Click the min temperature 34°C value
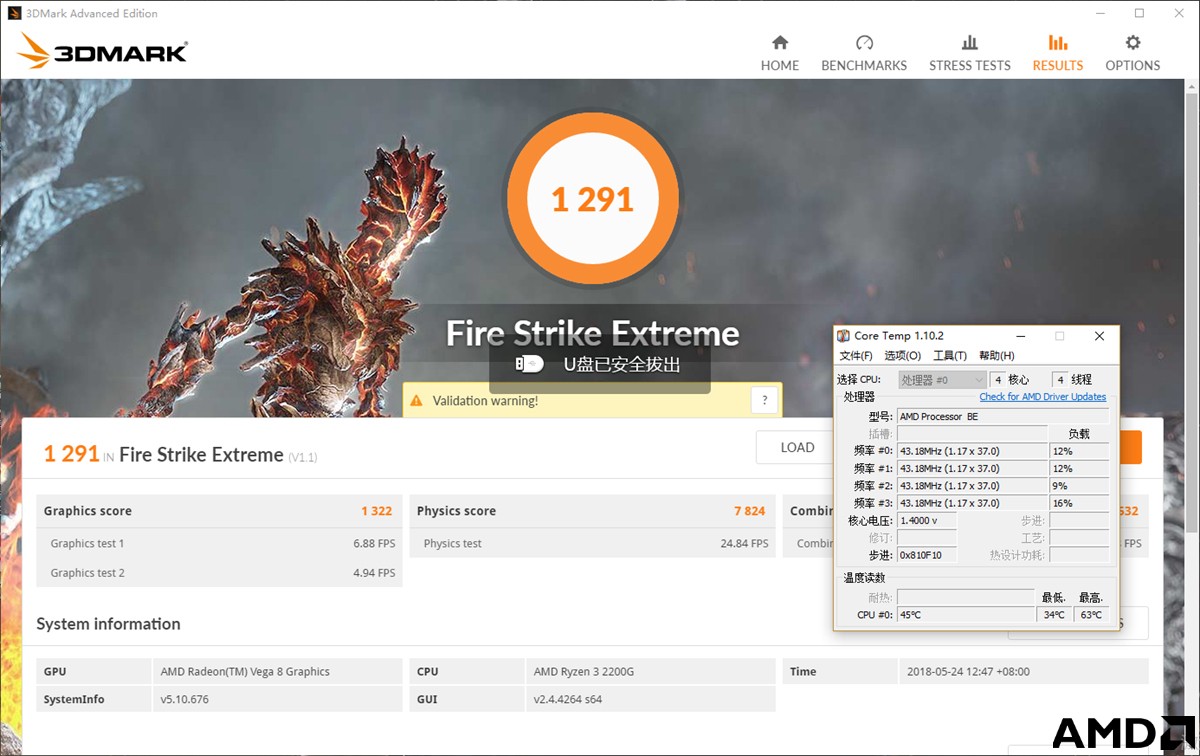The image size is (1200, 756). [1054, 615]
